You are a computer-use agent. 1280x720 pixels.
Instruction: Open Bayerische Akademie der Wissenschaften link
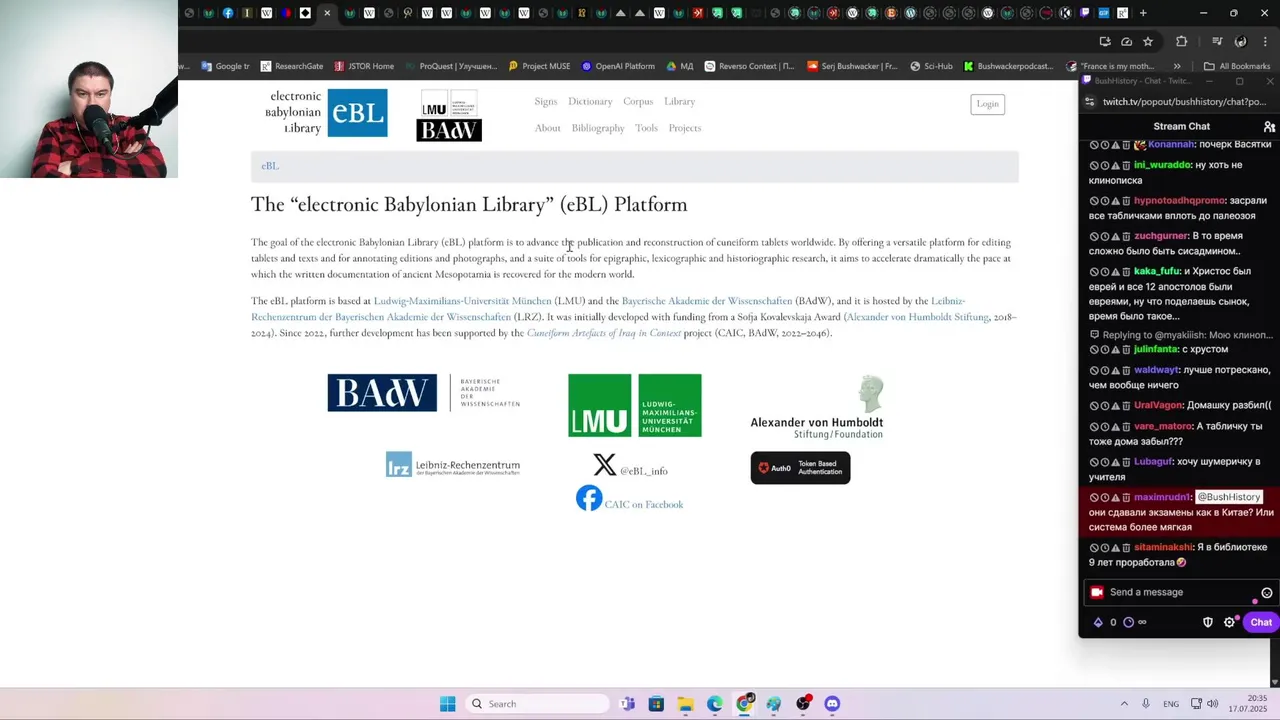pyautogui.click(x=707, y=301)
